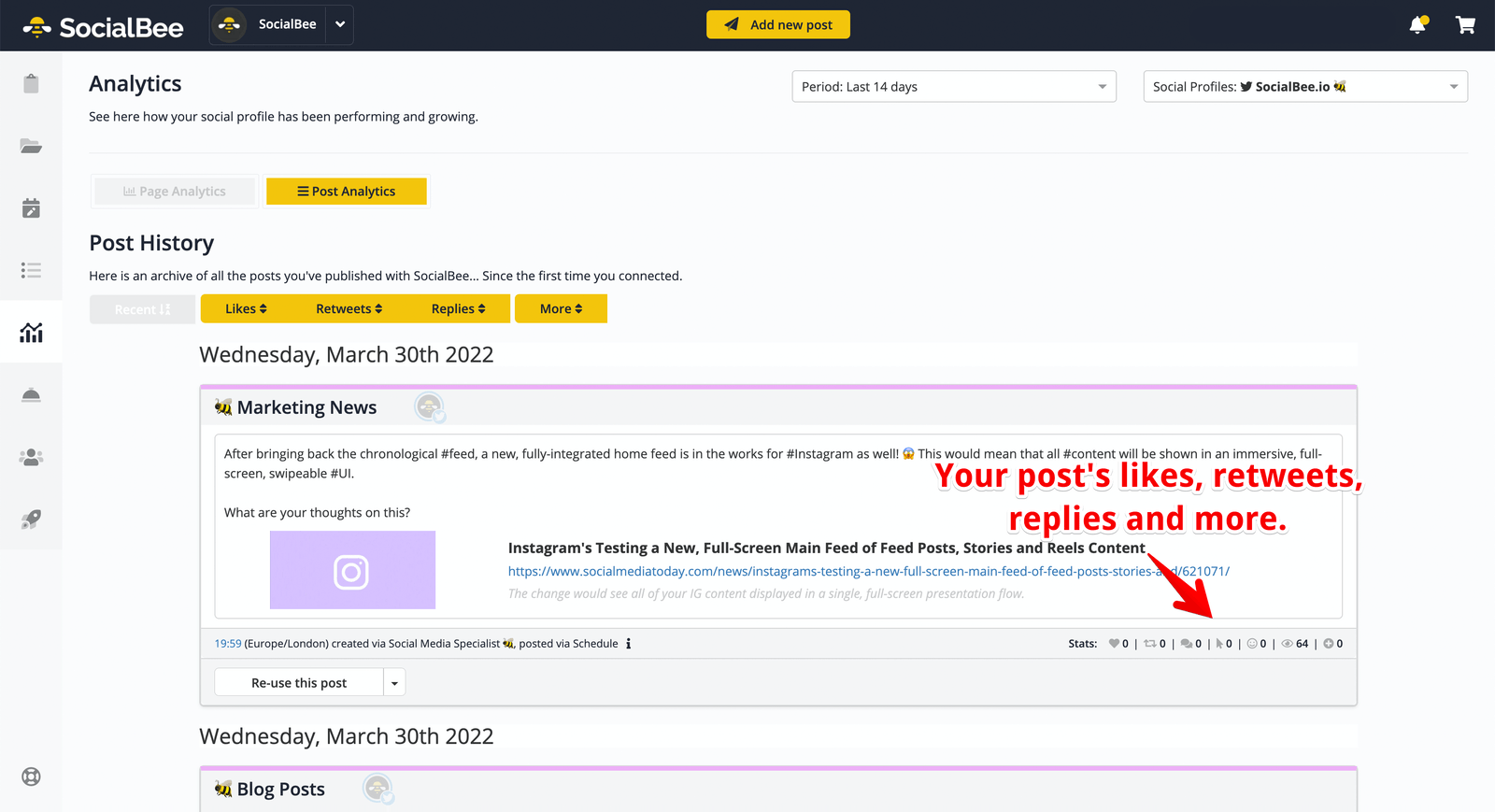Expand the Re-use this post caret
Viewport: 1495px width, 812px height.
click(394, 682)
